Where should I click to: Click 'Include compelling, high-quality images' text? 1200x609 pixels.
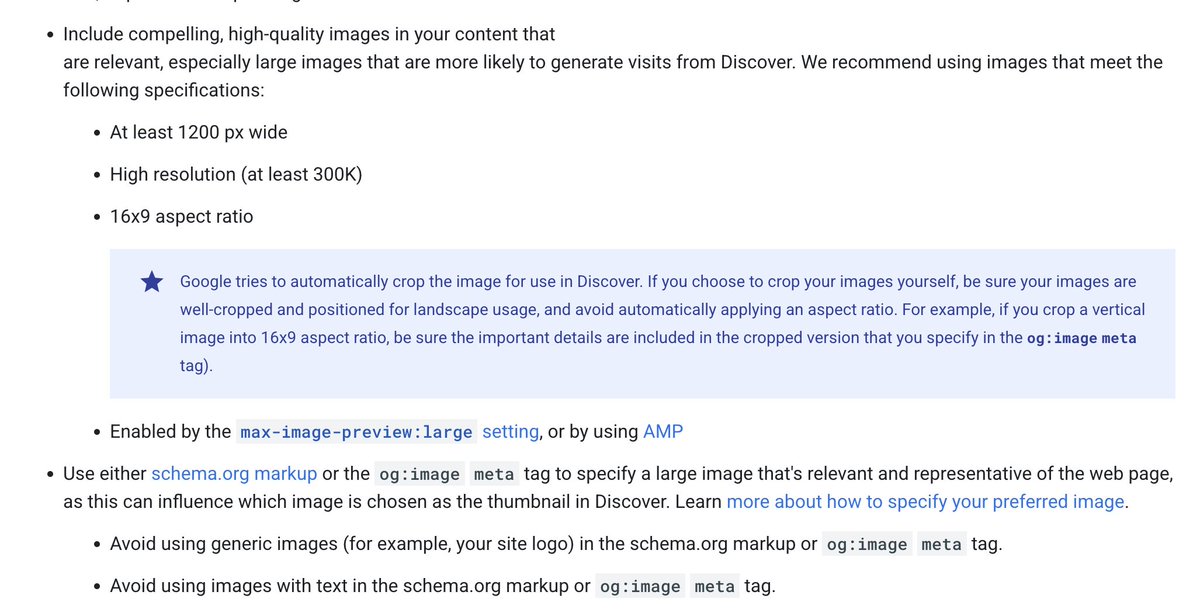click(x=309, y=34)
